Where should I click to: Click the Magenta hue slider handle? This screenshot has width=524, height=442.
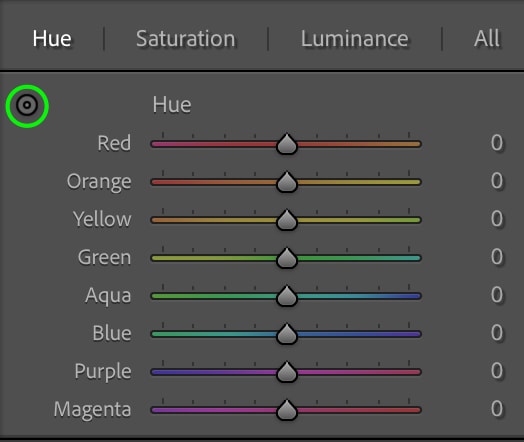coord(287,410)
